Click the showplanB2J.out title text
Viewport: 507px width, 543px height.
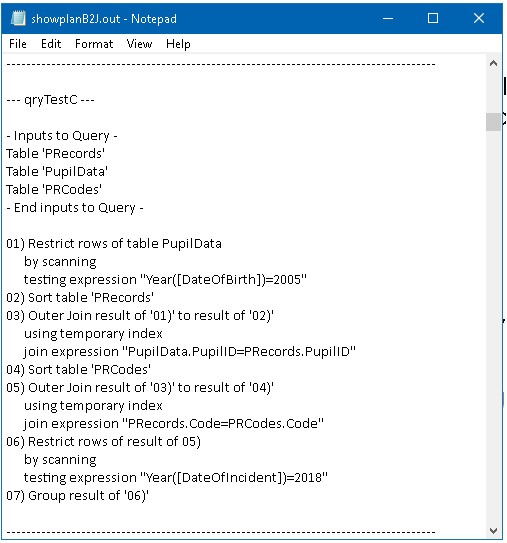click(x=75, y=19)
